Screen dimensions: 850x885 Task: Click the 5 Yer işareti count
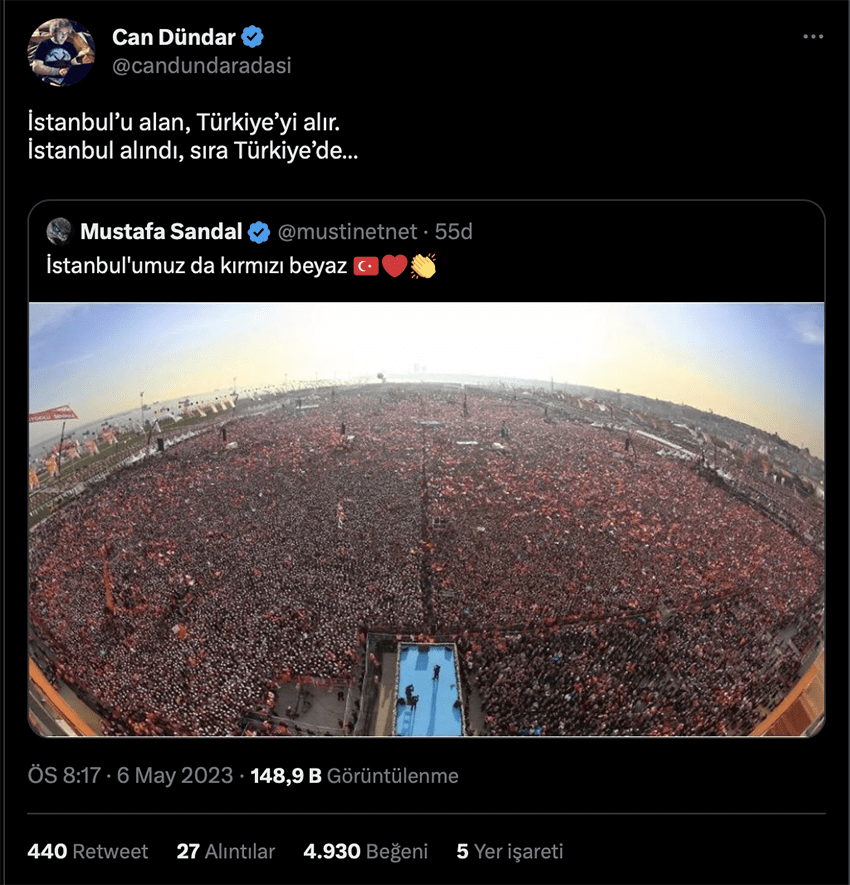[x=510, y=851]
